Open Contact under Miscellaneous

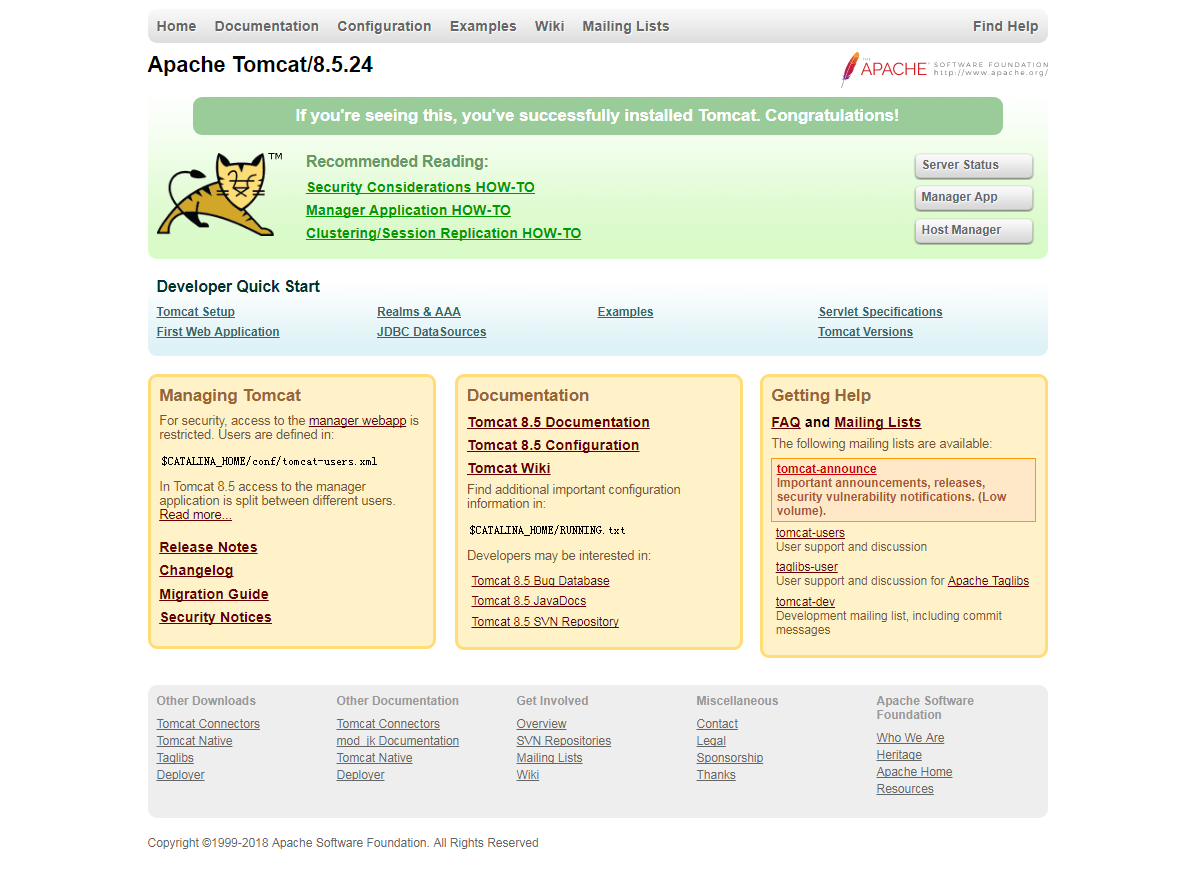(716, 724)
